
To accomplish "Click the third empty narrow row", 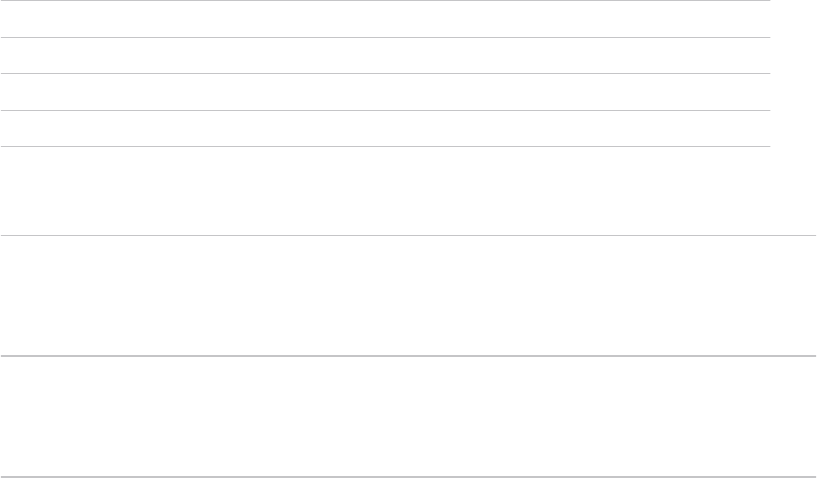I will [x=385, y=92].
